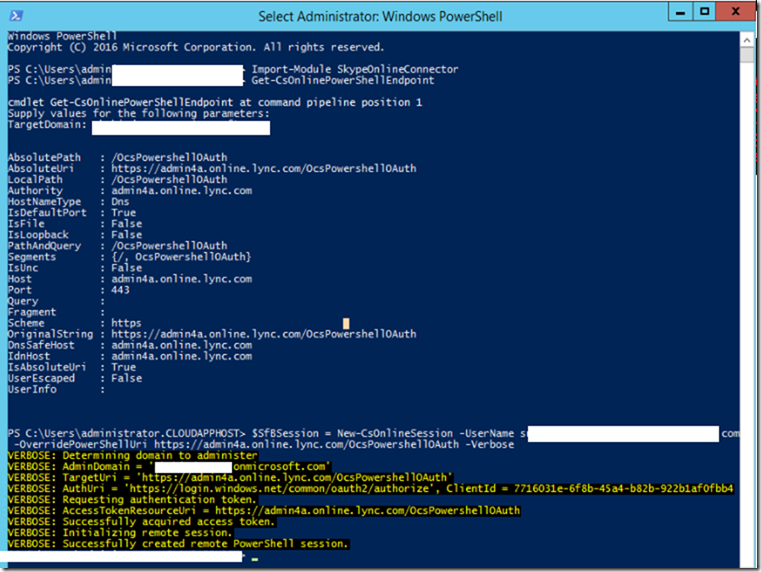Click the 'UserInfo' property label
The image size is (761, 572).
click(32, 390)
